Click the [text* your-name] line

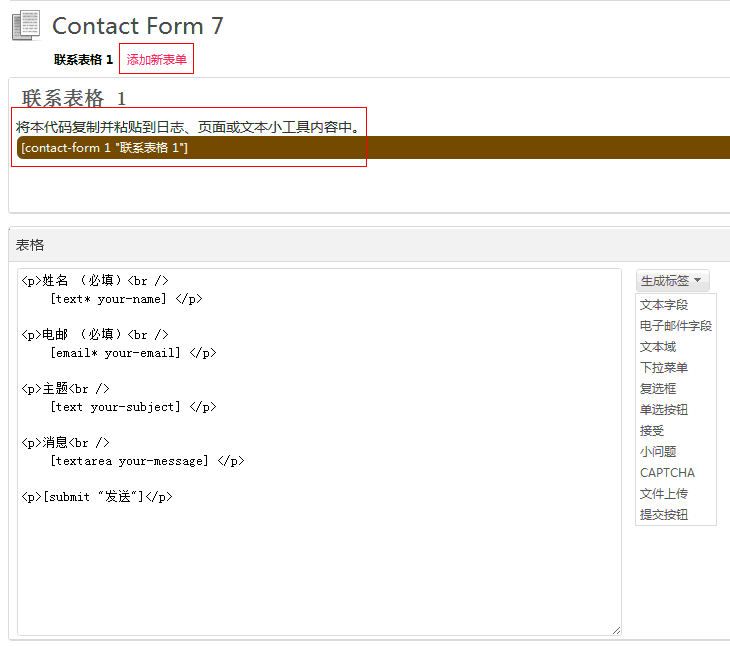tap(126, 299)
